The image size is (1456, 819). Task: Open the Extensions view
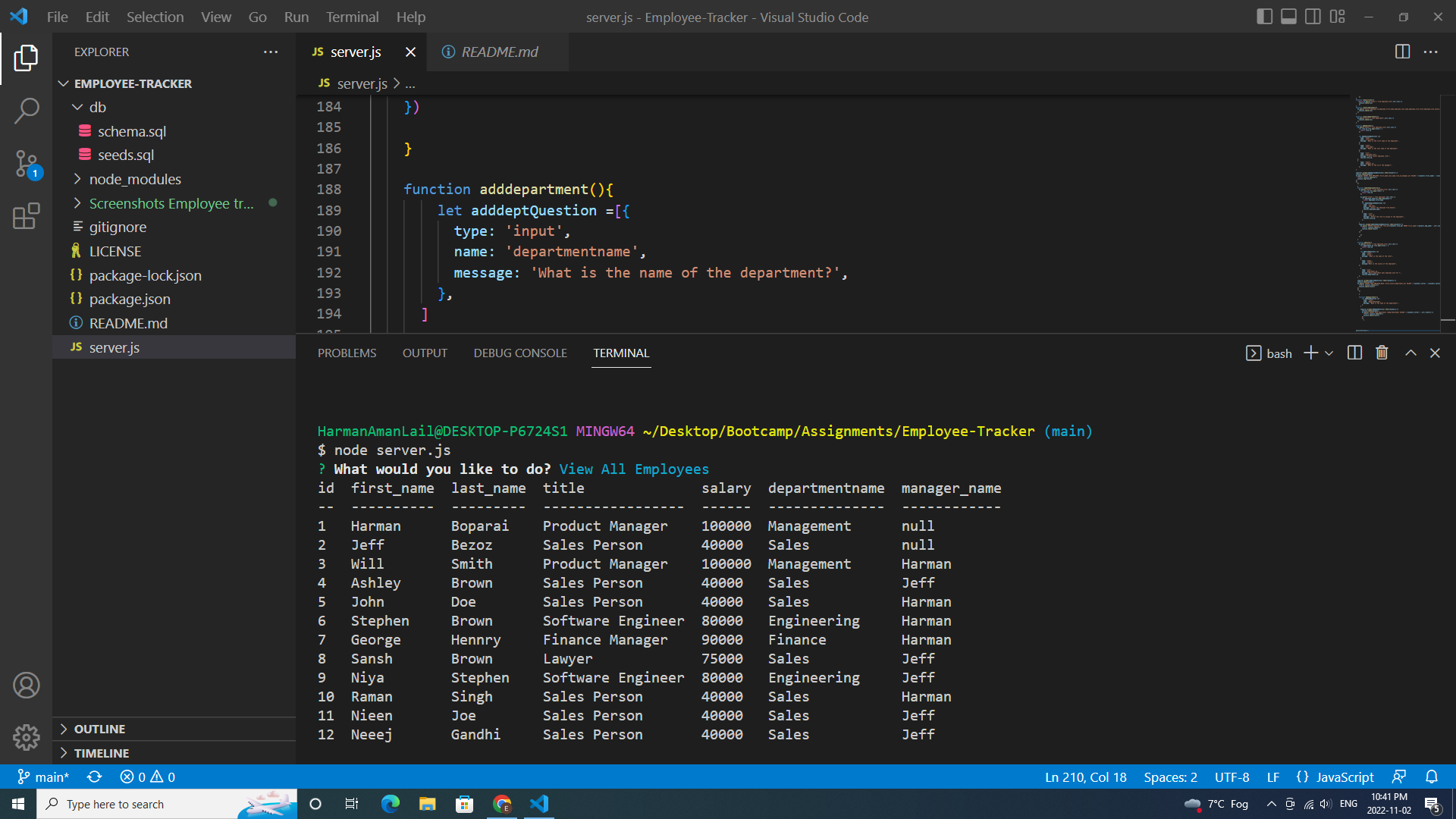click(x=27, y=216)
